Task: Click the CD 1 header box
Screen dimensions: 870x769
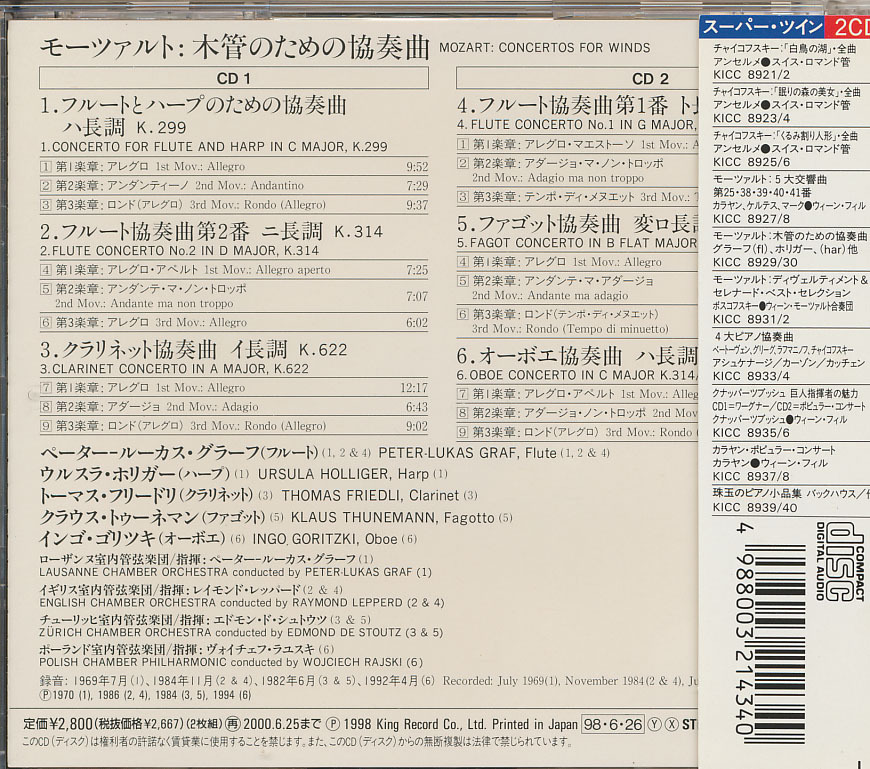Action: coord(234,78)
